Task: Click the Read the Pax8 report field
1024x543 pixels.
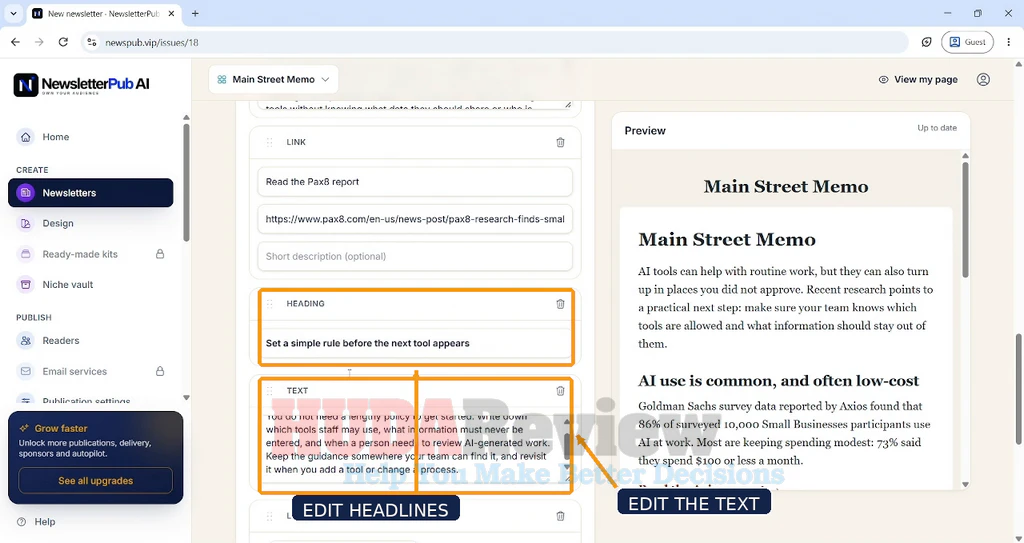Action: 415,182
